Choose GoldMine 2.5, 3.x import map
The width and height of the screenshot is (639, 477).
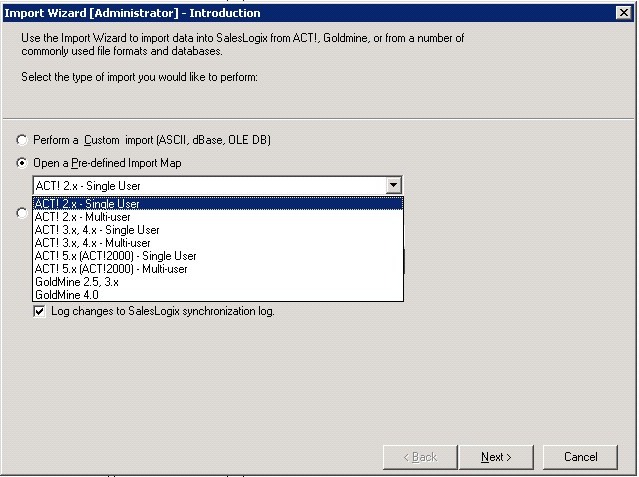point(218,282)
